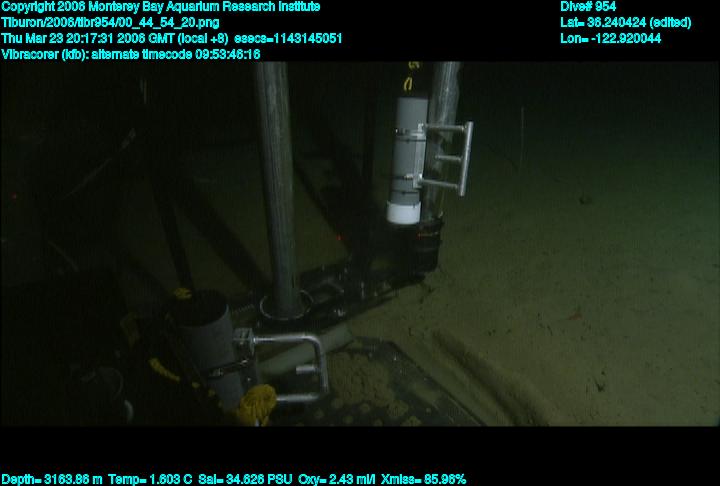Click the 'Temp= 1.603 C' reading

pyautogui.click(x=150, y=480)
